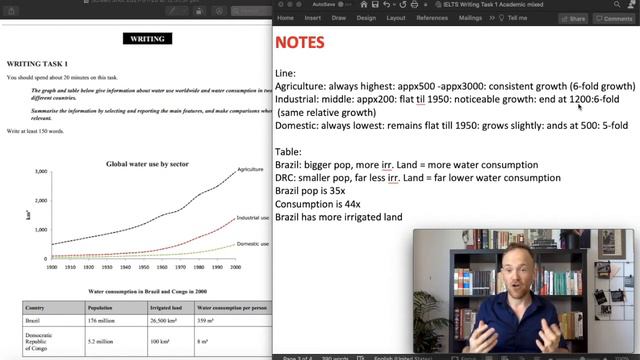This screenshot has height=360, width=640.
Task: Click the language indicator in Word status bar
Action: click(403, 358)
